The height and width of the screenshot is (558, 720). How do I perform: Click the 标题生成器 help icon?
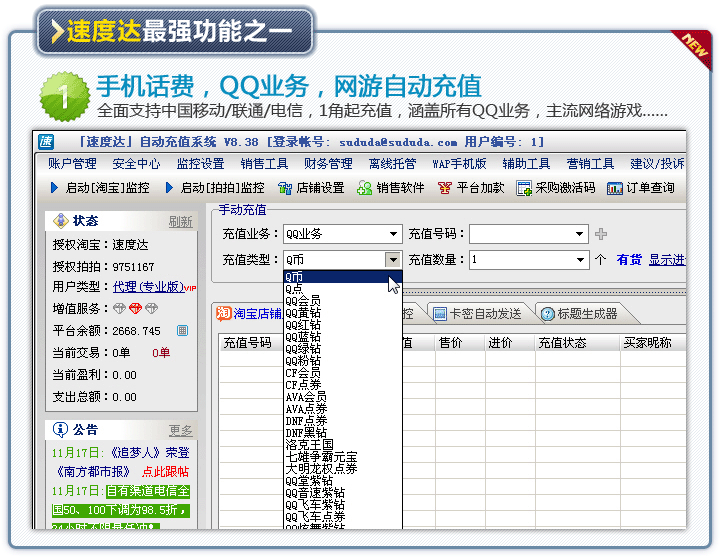tap(547, 314)
